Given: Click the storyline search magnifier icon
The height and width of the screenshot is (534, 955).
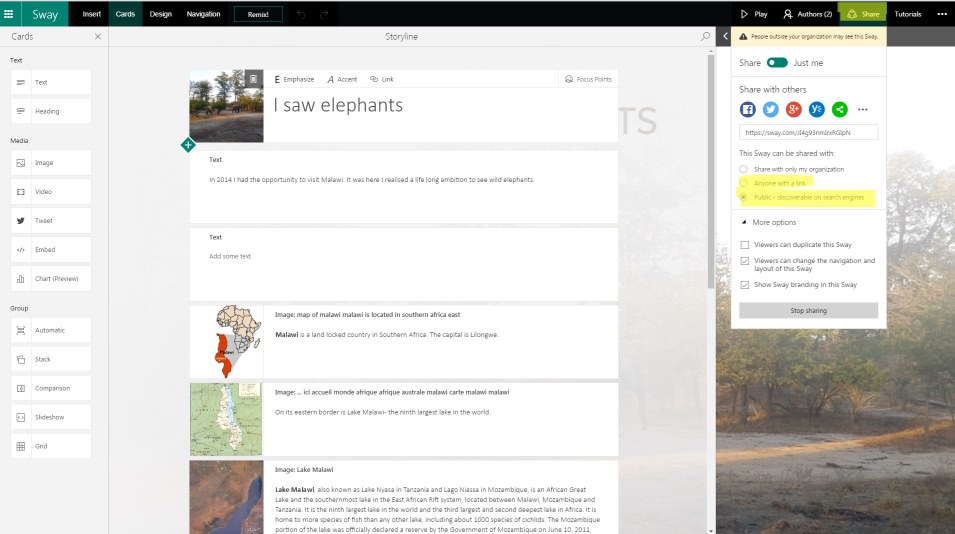Looking at the screenshot, I should pyautogui.click(x=706, y=37).
